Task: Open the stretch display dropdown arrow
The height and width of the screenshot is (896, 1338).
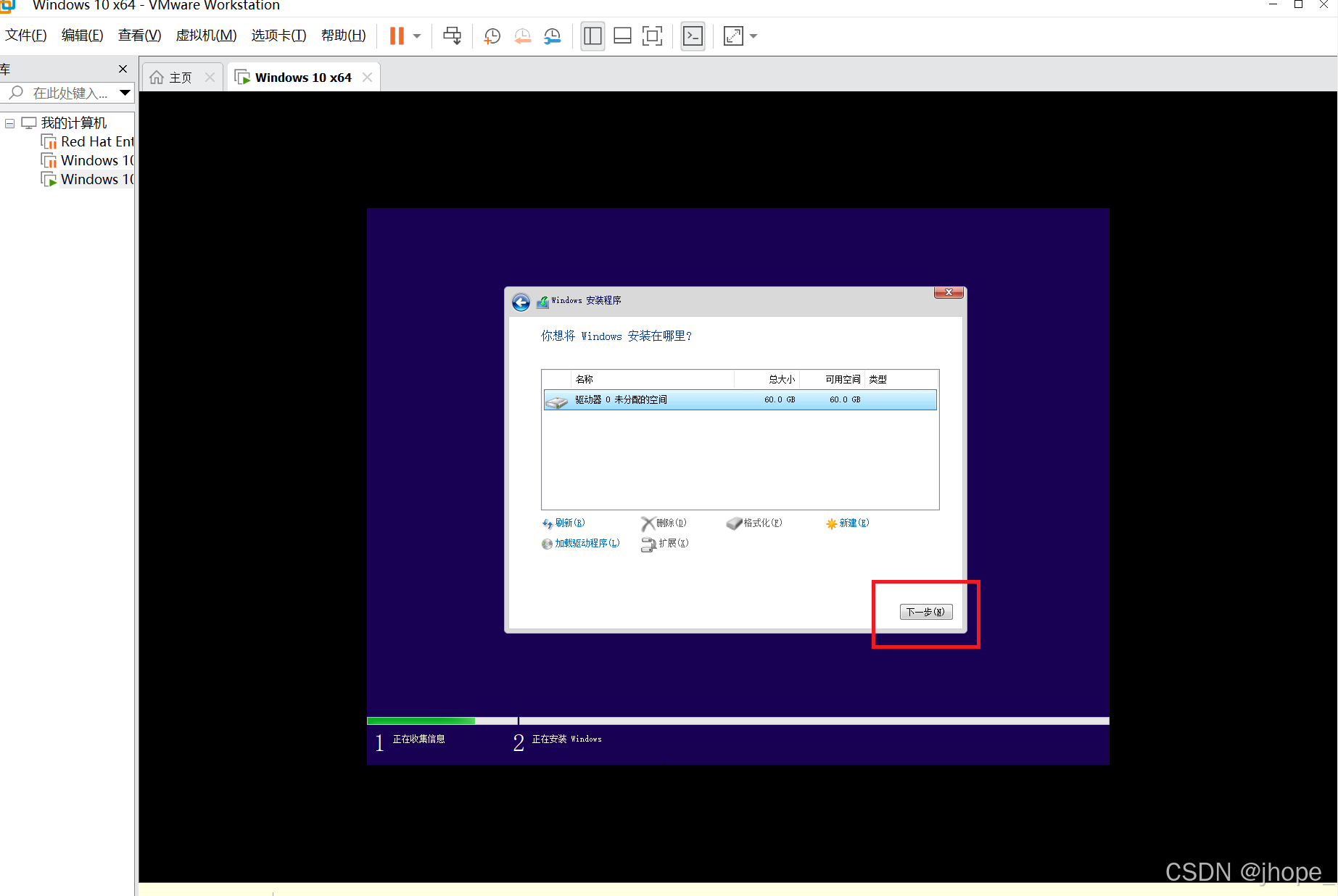Action: (x=753, y=36)
